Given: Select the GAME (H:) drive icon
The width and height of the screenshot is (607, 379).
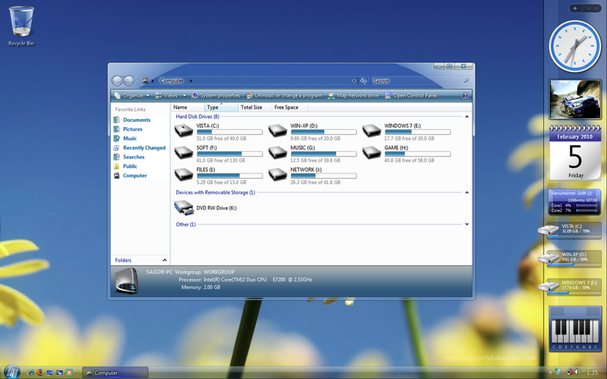Looking at the screenshot, I should tap(372, 153).
